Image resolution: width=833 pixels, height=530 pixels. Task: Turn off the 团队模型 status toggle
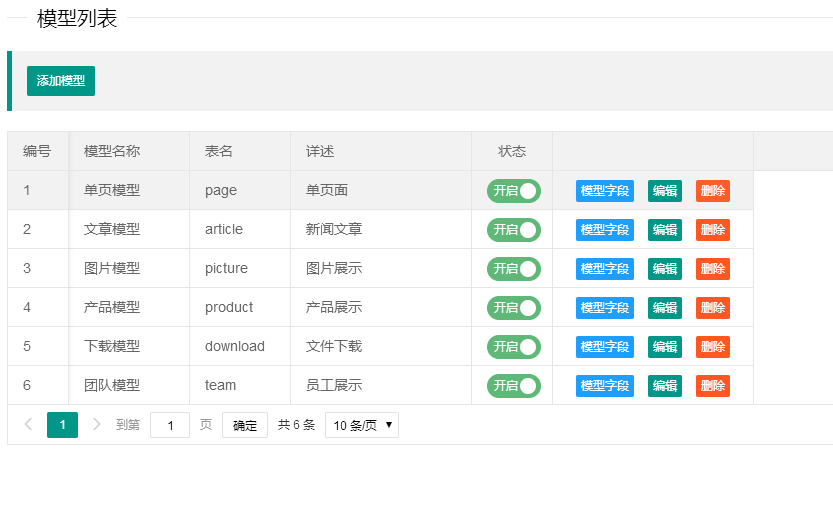coord(513,386)
